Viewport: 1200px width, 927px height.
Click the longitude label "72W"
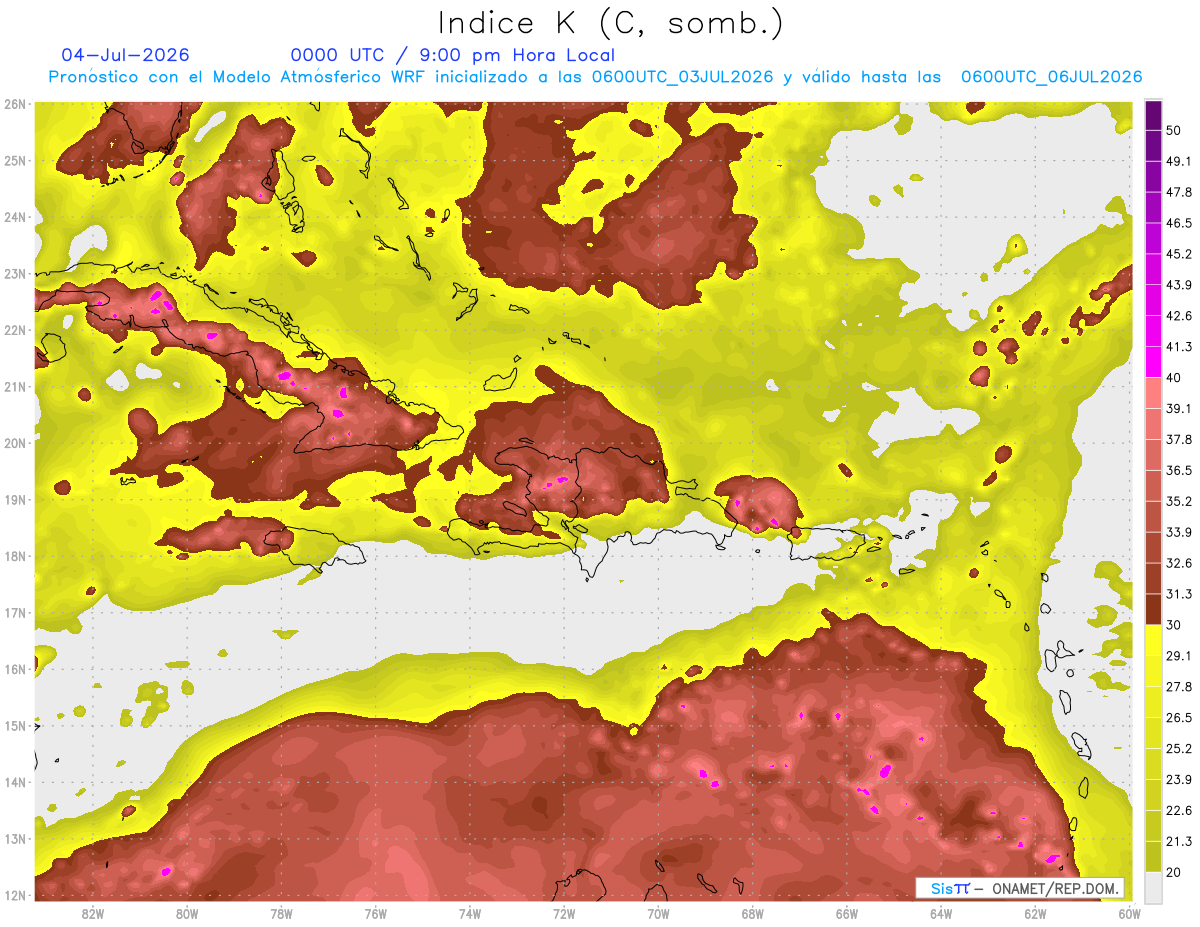pyautogui.click(x=564, y=913)
